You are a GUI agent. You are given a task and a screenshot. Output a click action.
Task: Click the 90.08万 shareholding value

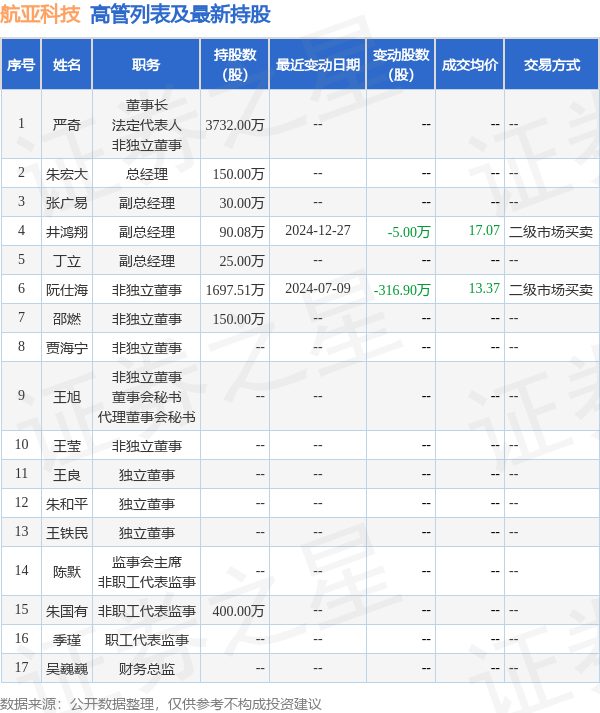(x=242, y=232)
